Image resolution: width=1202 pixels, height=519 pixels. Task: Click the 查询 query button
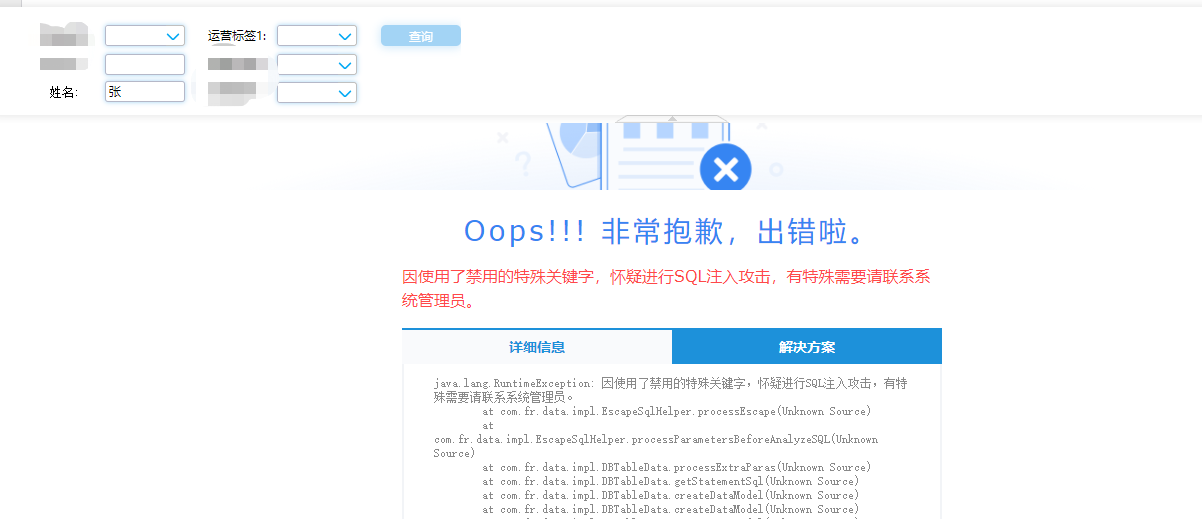[x=421, y=36]
